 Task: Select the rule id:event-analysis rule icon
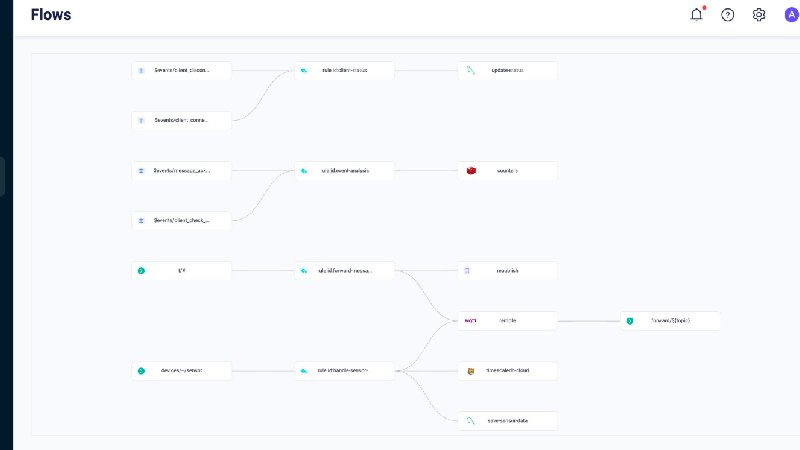click(304, 171)
